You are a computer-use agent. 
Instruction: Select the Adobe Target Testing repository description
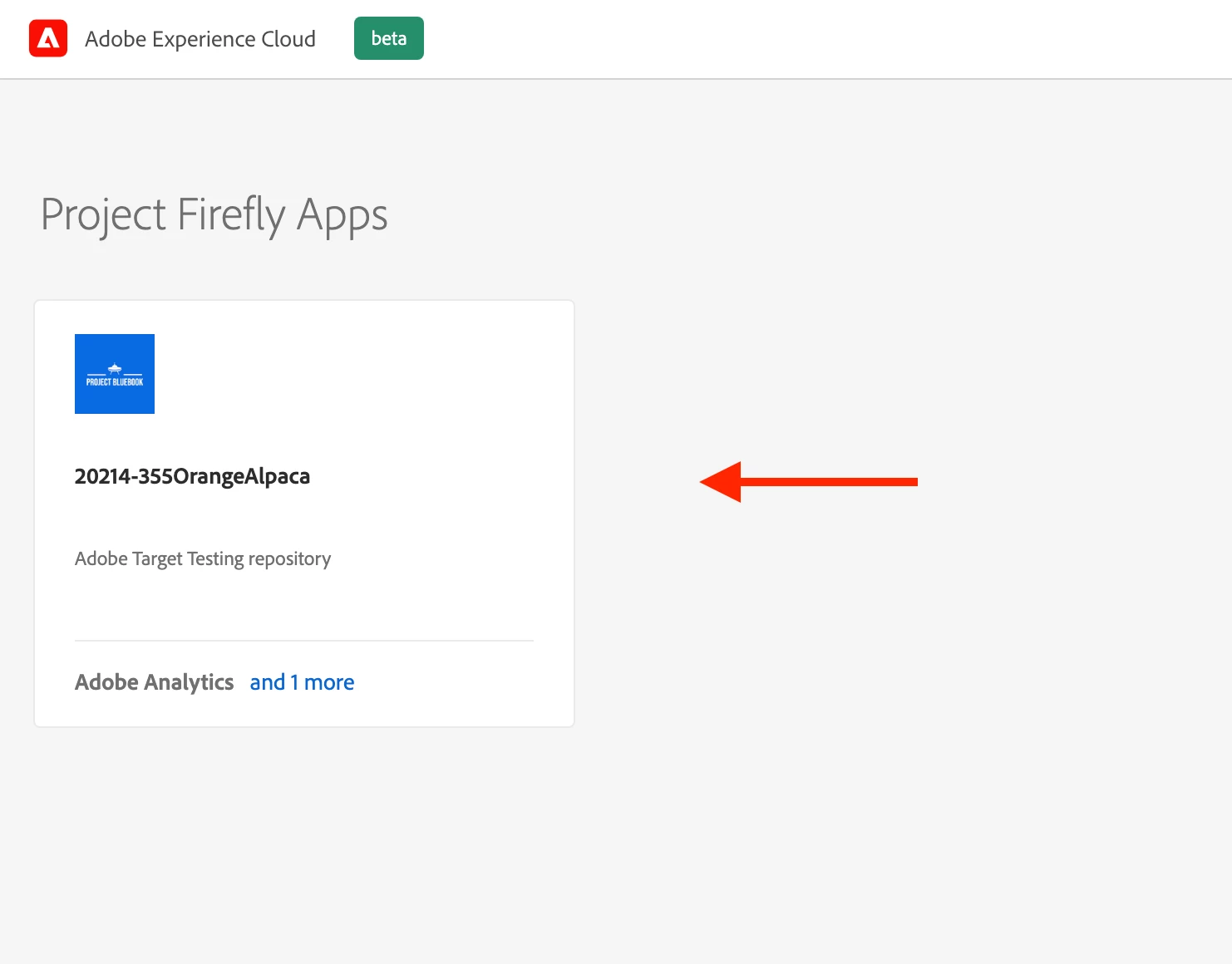203,558
